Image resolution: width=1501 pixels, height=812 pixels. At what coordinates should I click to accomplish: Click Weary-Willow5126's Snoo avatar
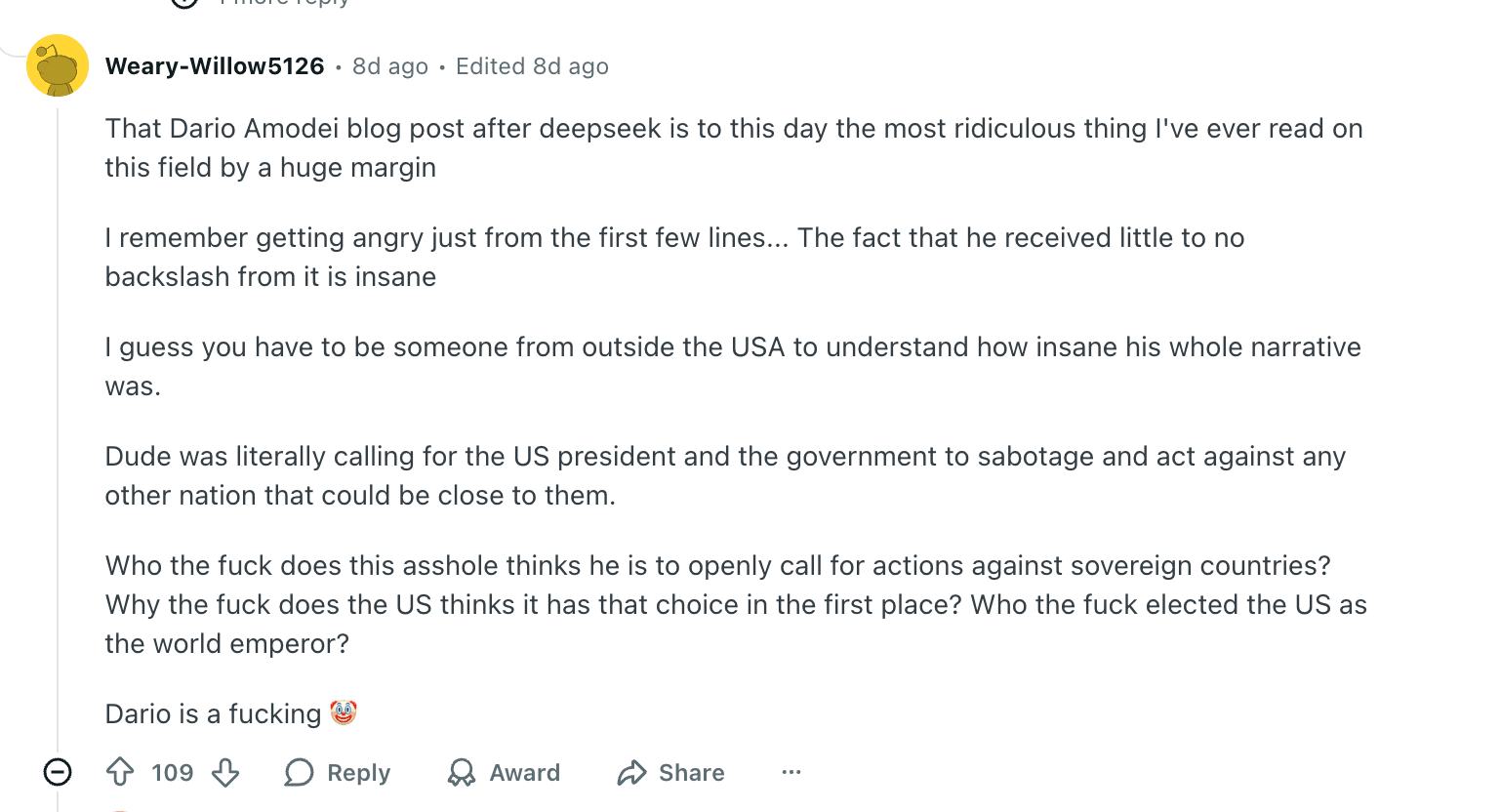click(57, 65)
